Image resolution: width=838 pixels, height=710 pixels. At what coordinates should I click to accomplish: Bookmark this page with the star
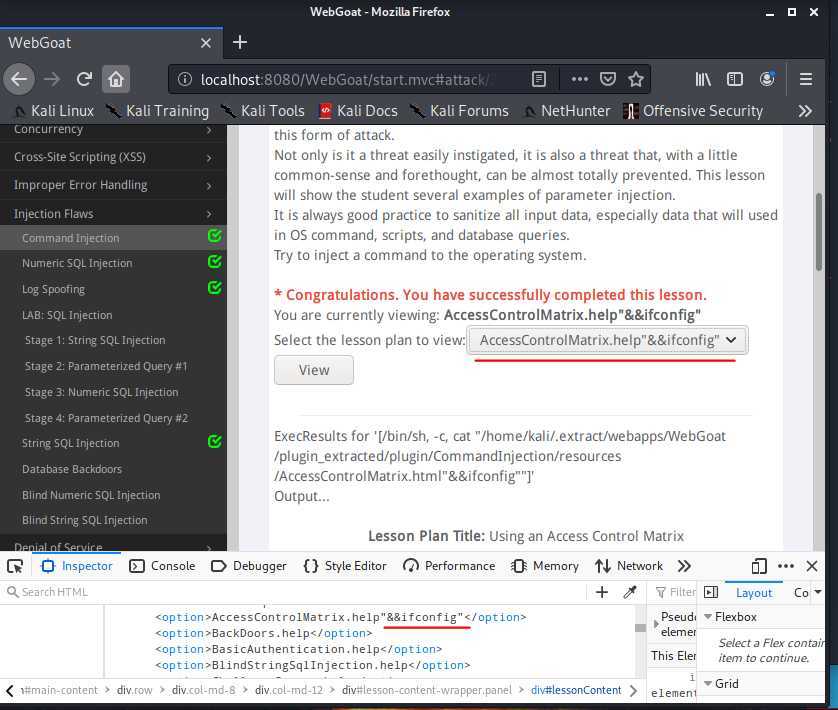[x=635, y=80]
